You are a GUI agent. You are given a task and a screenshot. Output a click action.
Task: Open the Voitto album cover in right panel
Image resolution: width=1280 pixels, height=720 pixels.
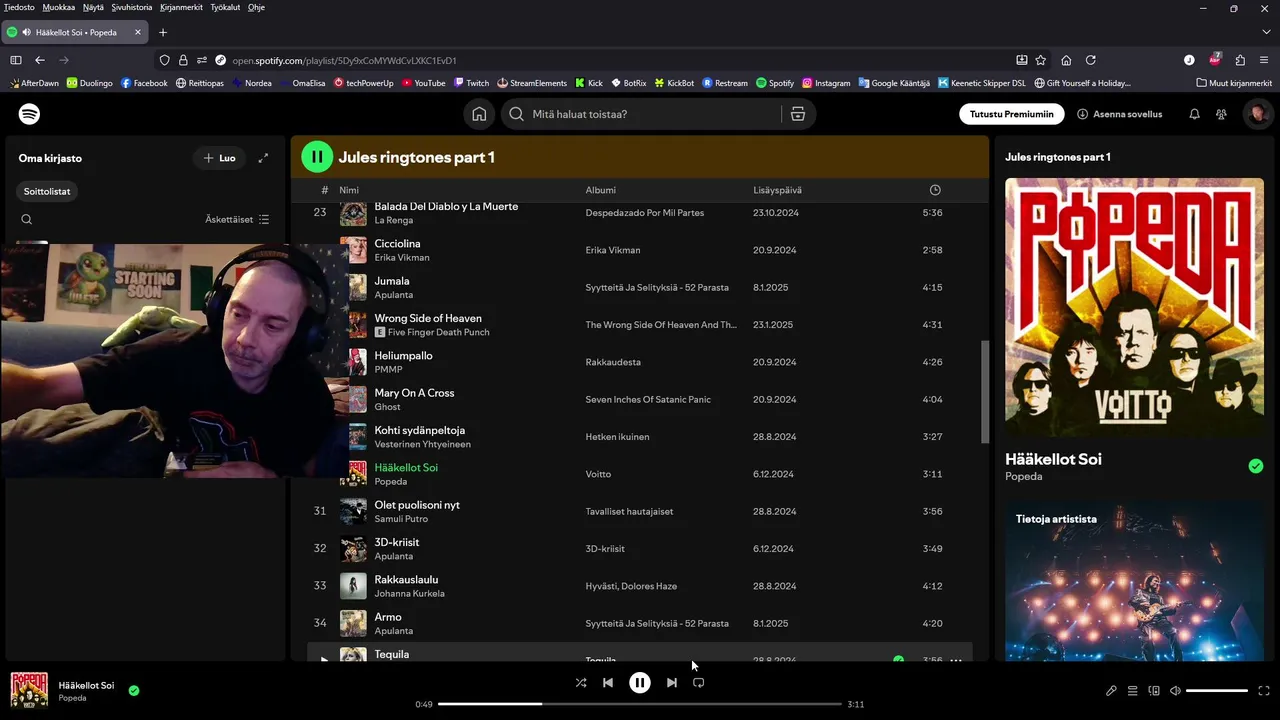tap(1134, 307)
